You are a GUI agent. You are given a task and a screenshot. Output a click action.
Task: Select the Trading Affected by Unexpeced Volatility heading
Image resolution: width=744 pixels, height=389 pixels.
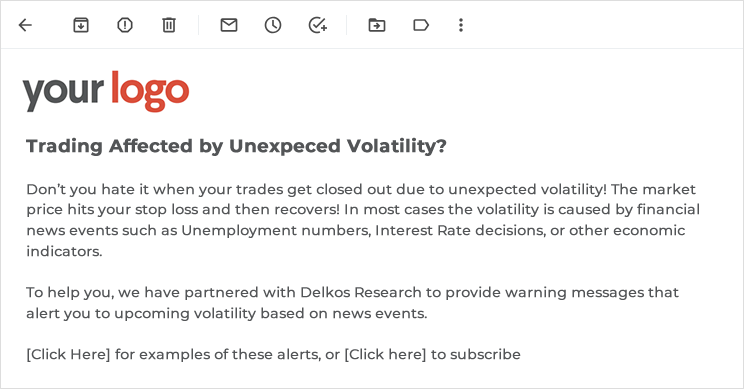[236, 146]
